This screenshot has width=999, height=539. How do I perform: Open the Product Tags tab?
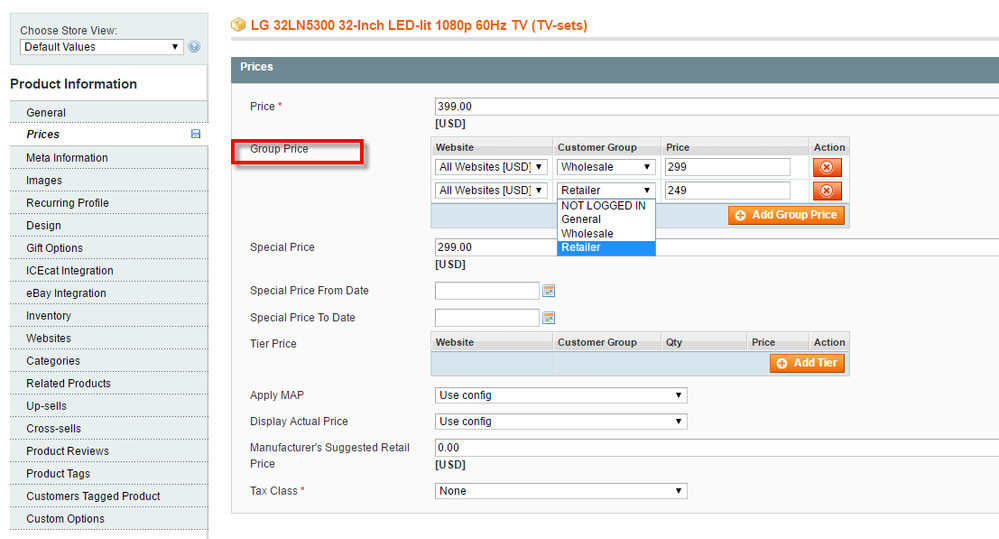(x=109, y=474)
